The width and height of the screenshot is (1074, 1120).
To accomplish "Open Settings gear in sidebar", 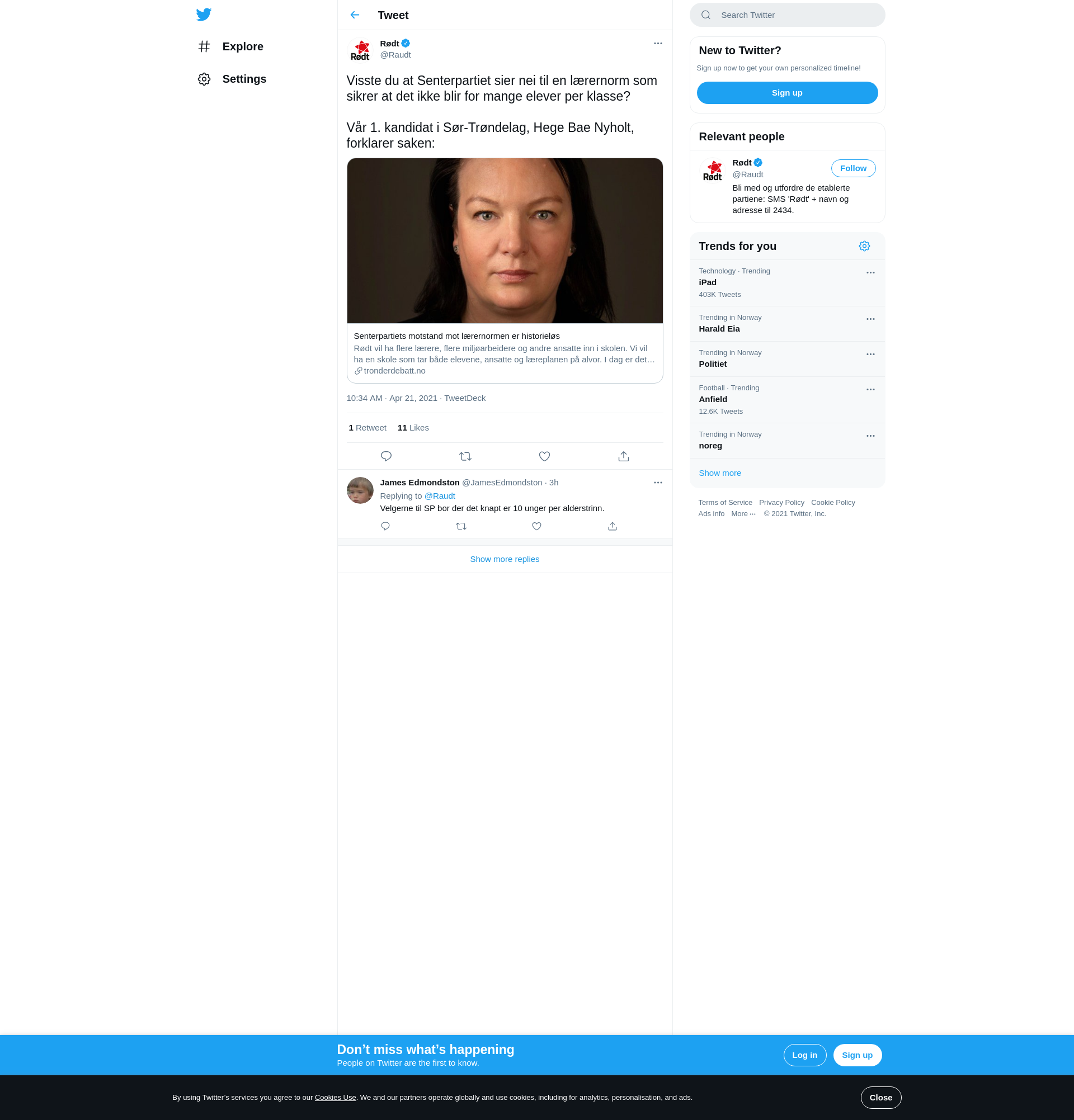I will pyautogui.click(x=204, y=79).
